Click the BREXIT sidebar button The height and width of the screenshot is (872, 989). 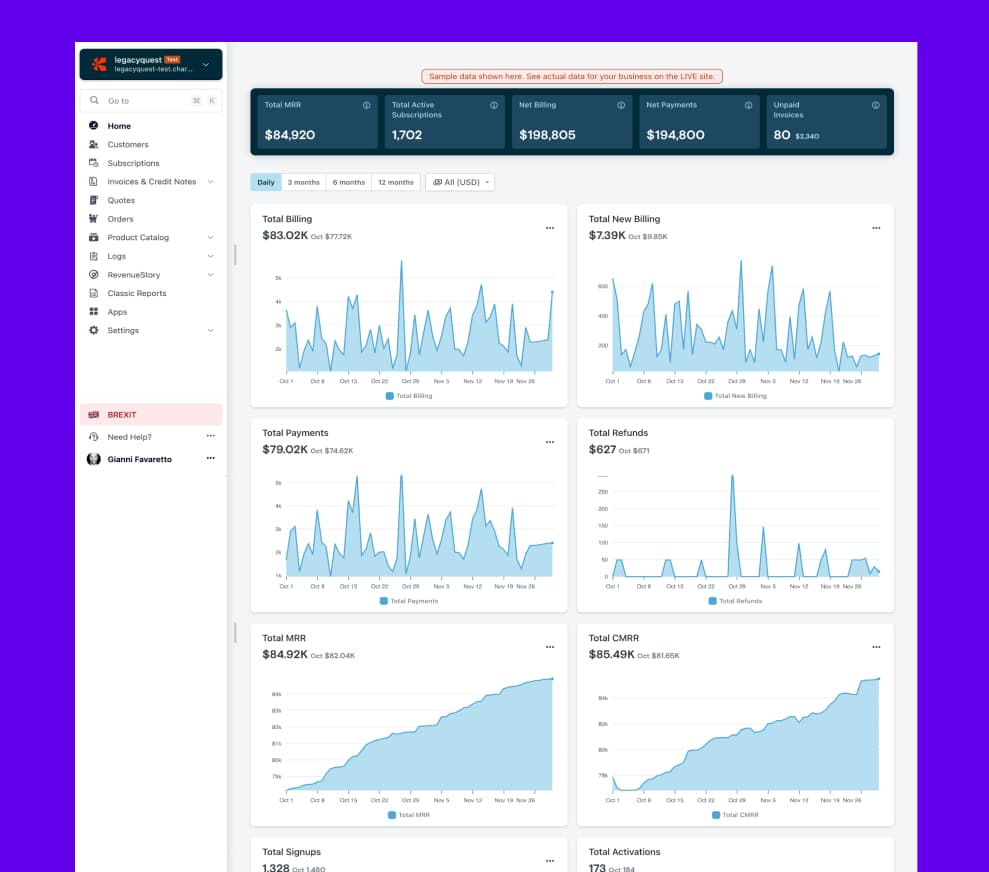(x=120, y=413)
